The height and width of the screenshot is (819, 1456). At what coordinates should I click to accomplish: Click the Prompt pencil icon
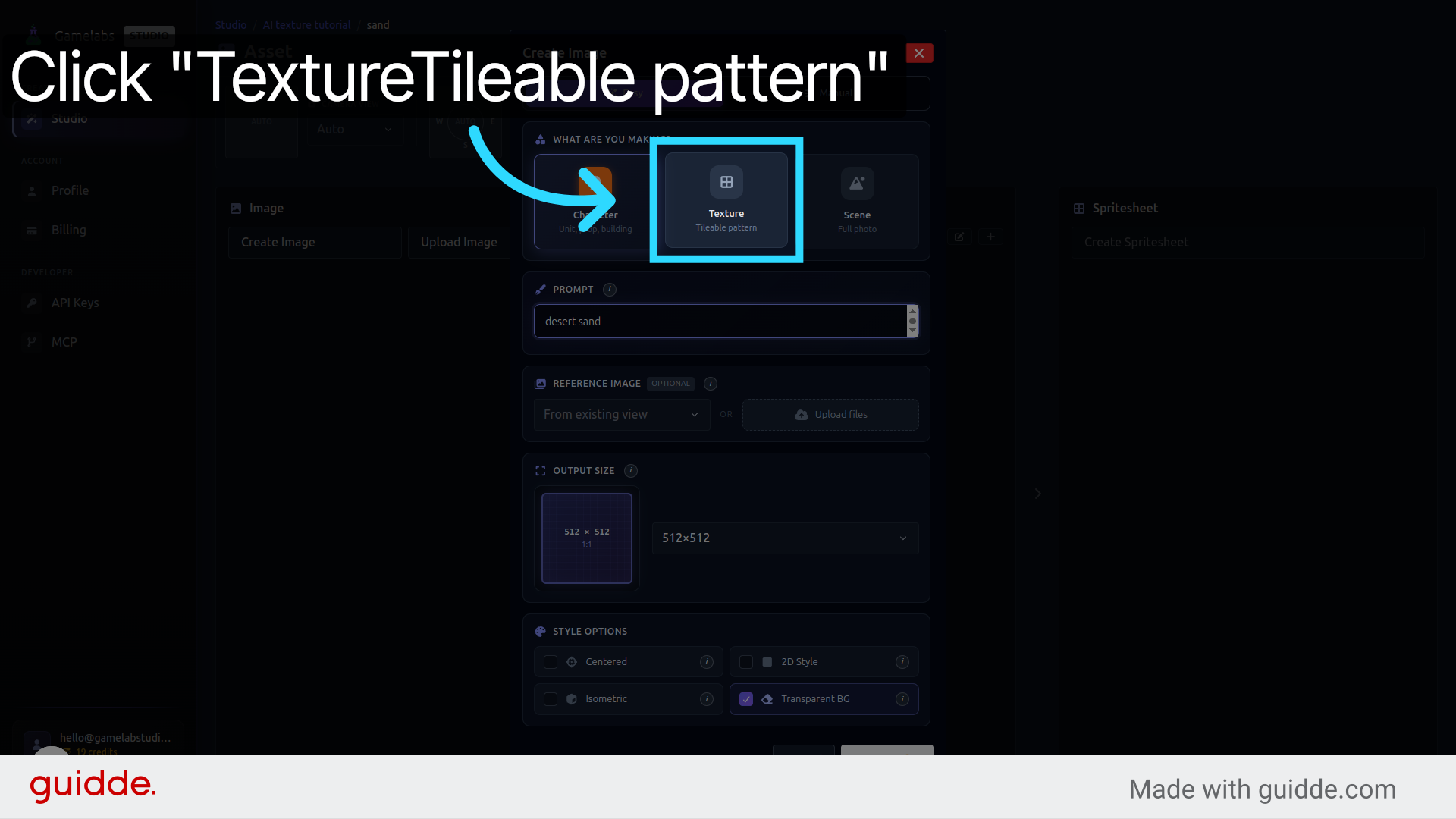[541, 290]
